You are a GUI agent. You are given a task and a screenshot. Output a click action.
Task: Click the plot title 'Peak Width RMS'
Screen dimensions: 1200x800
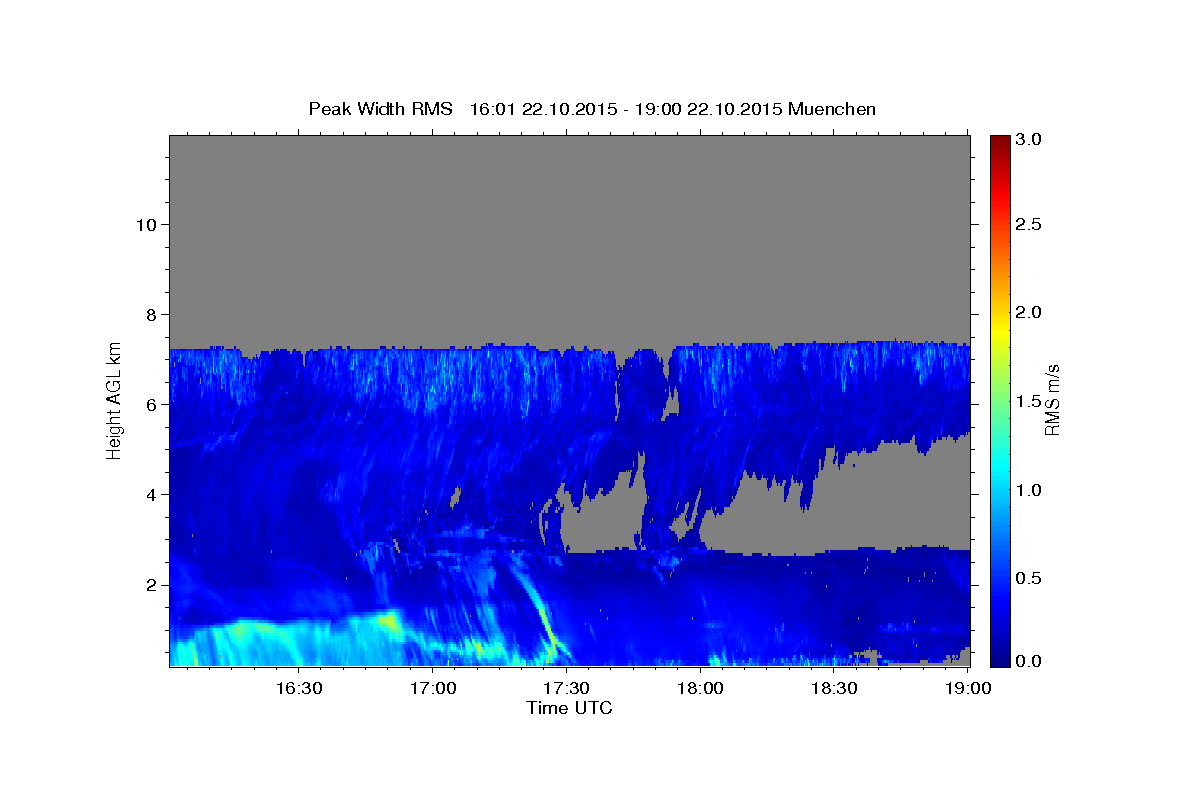pyautogui.click(x=381, y=109)
